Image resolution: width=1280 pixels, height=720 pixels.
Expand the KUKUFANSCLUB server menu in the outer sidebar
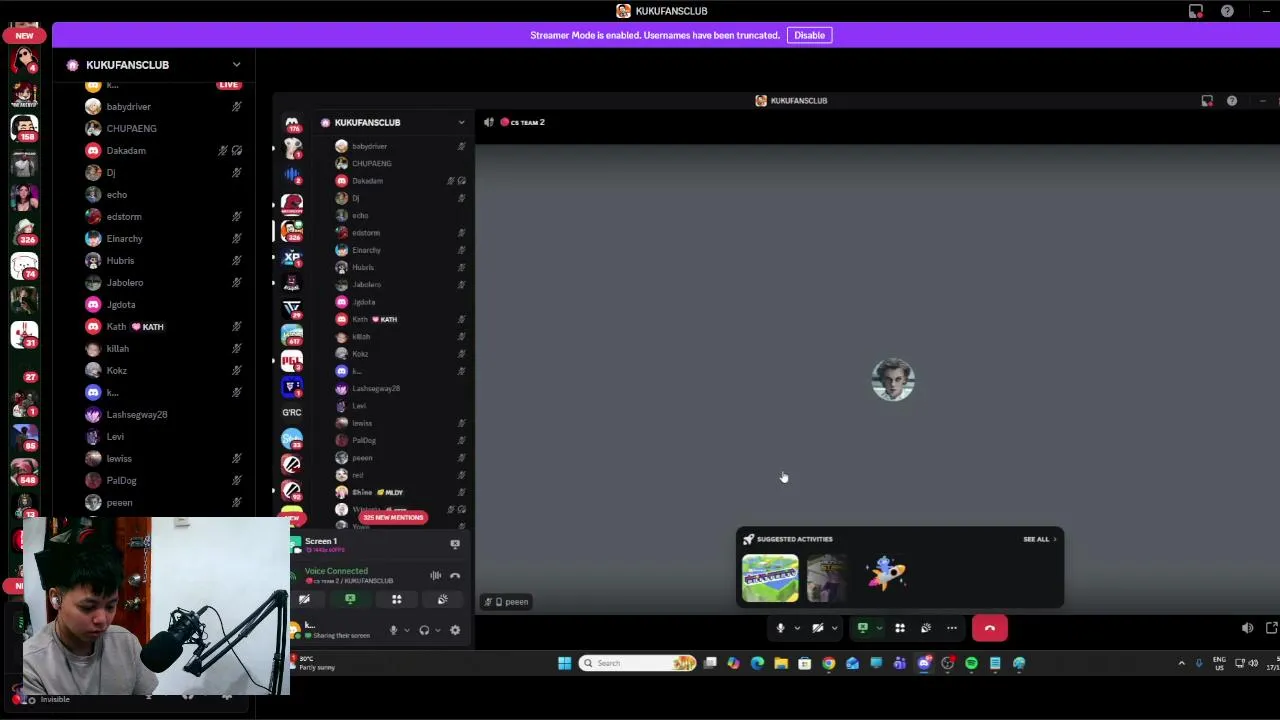pos(236,65)
